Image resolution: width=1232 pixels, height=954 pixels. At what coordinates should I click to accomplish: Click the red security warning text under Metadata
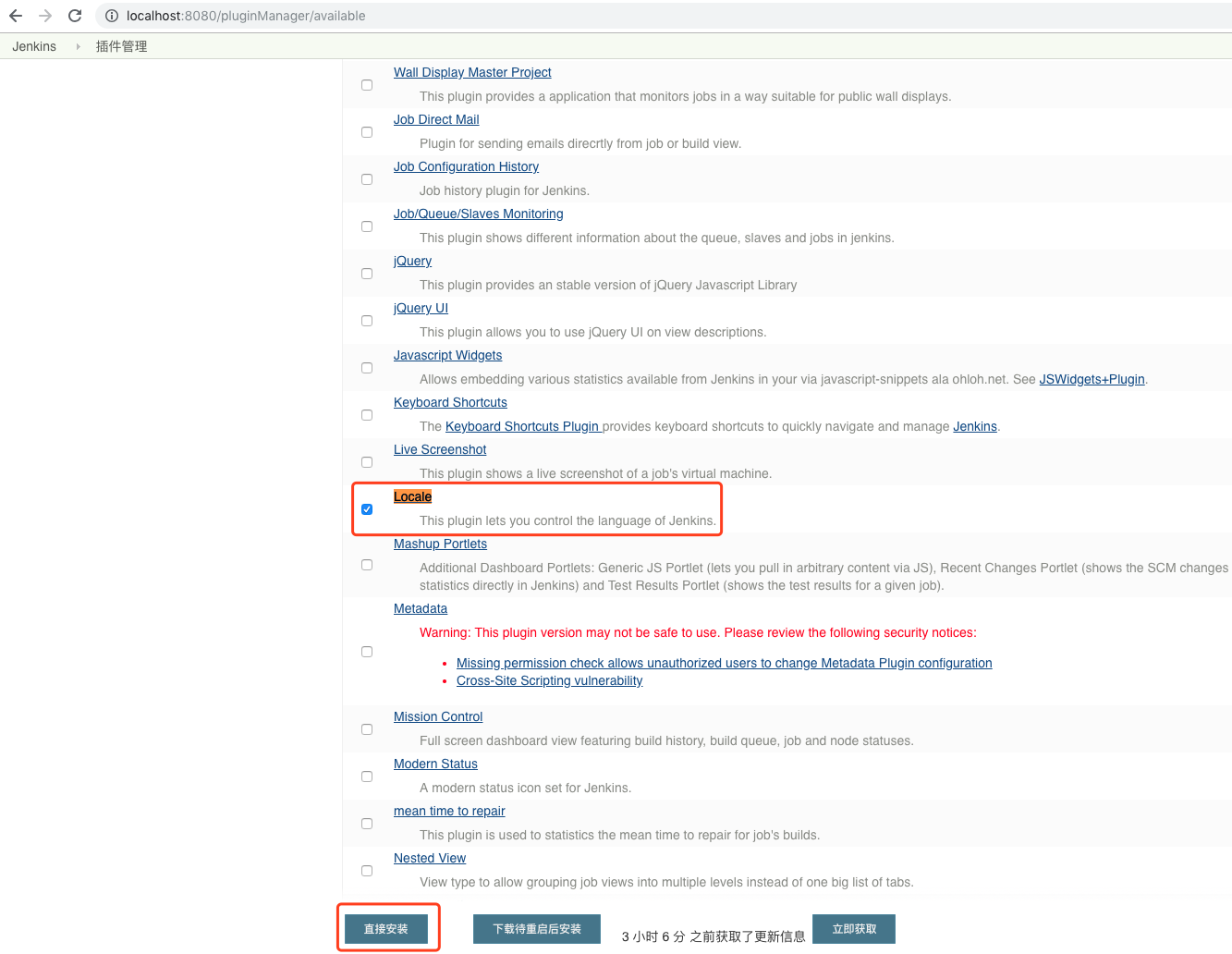point(698,632)
